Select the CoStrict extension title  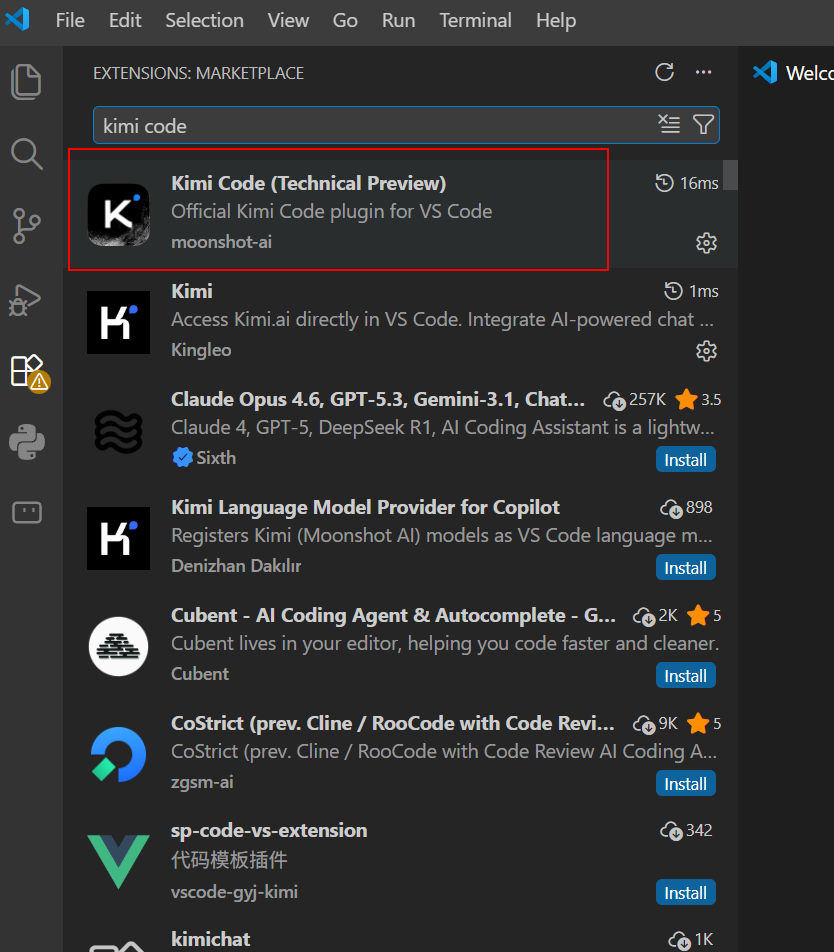(393, 724)
